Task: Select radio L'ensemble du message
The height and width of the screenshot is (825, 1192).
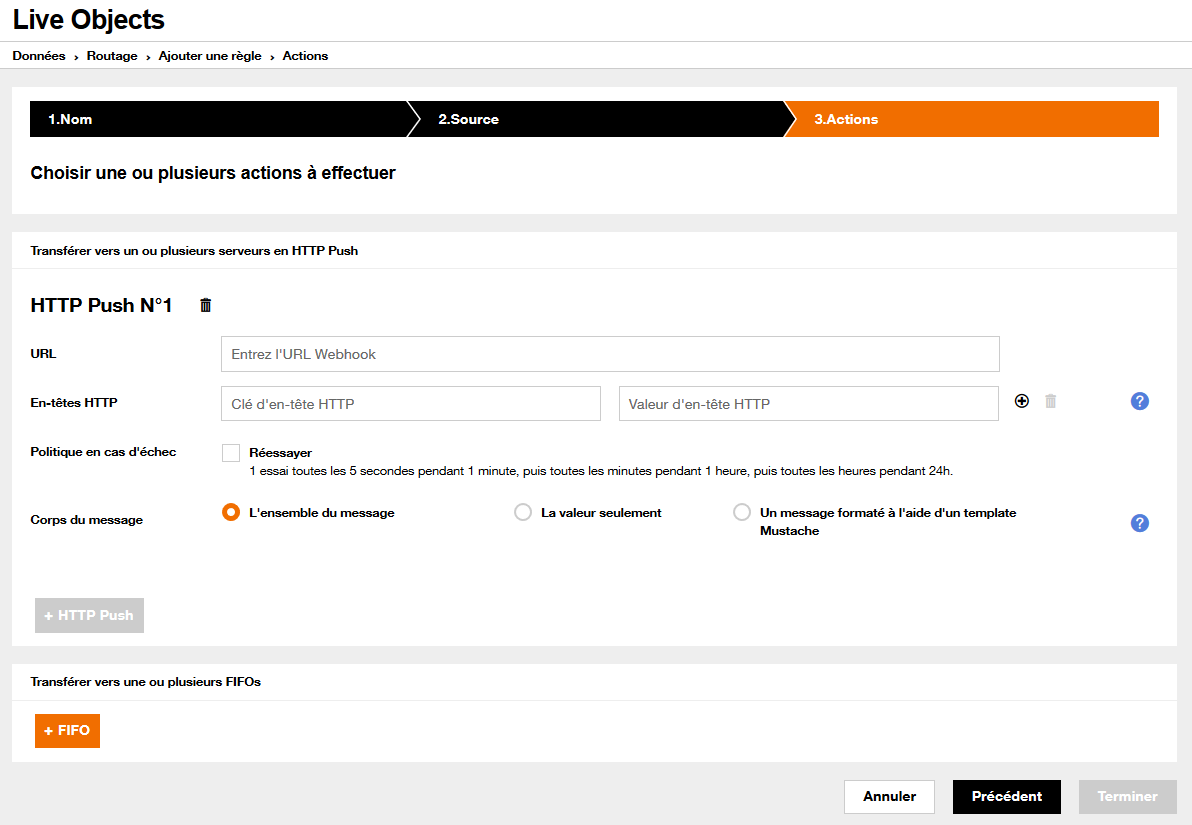Action: coord(230,512)
